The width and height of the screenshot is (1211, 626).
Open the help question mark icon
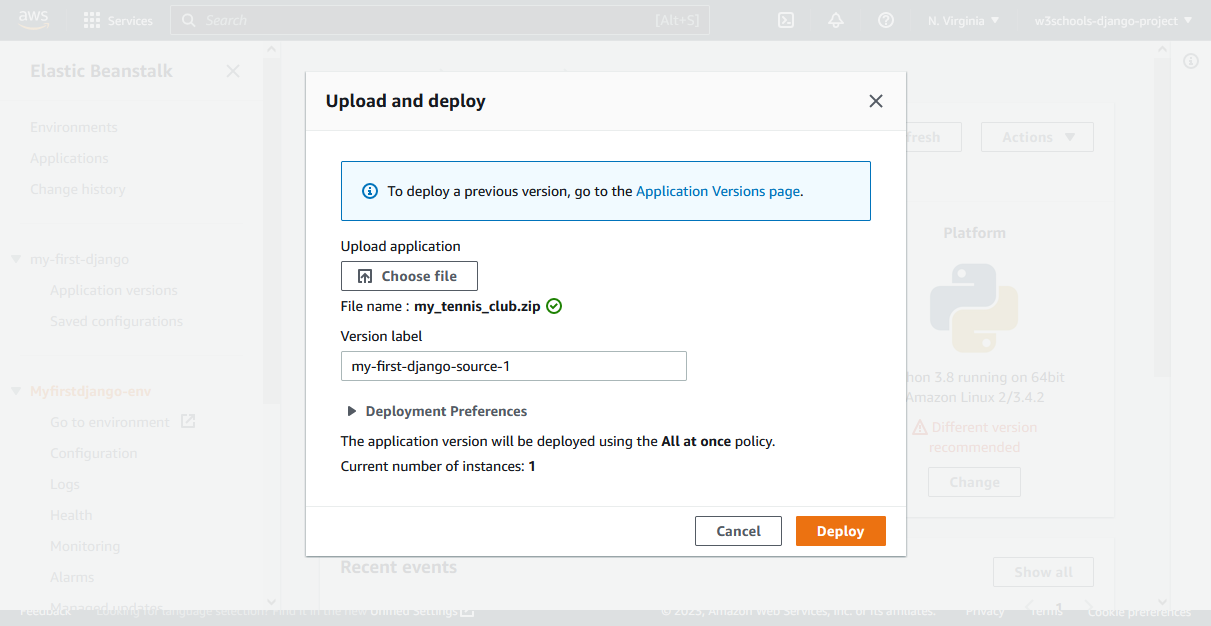pos(885,20)
